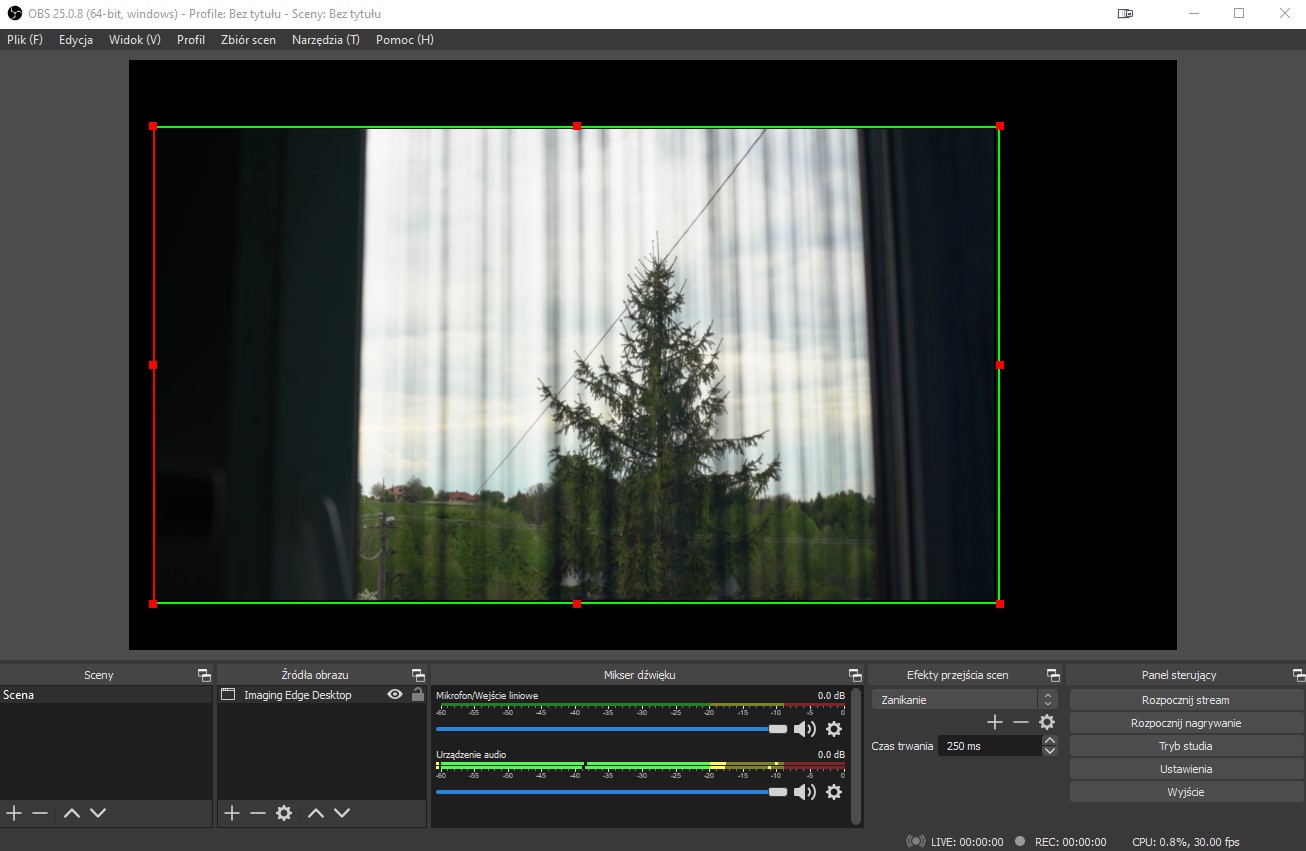Toggle lock on Imaging Edge Desktop source
Viewport: 1306px width, 851px height.
pos(418,695)
